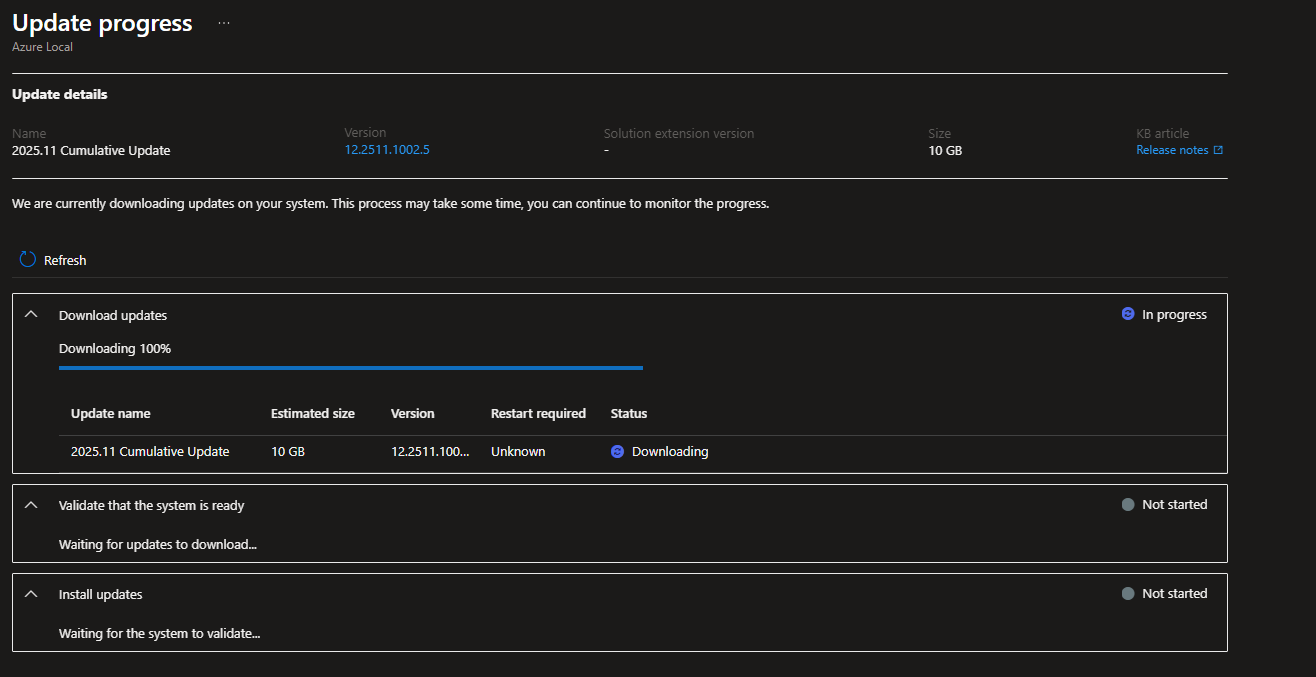The image size is (1316, 677).
Task: Click the Status column header
Action: click(629, 413)
